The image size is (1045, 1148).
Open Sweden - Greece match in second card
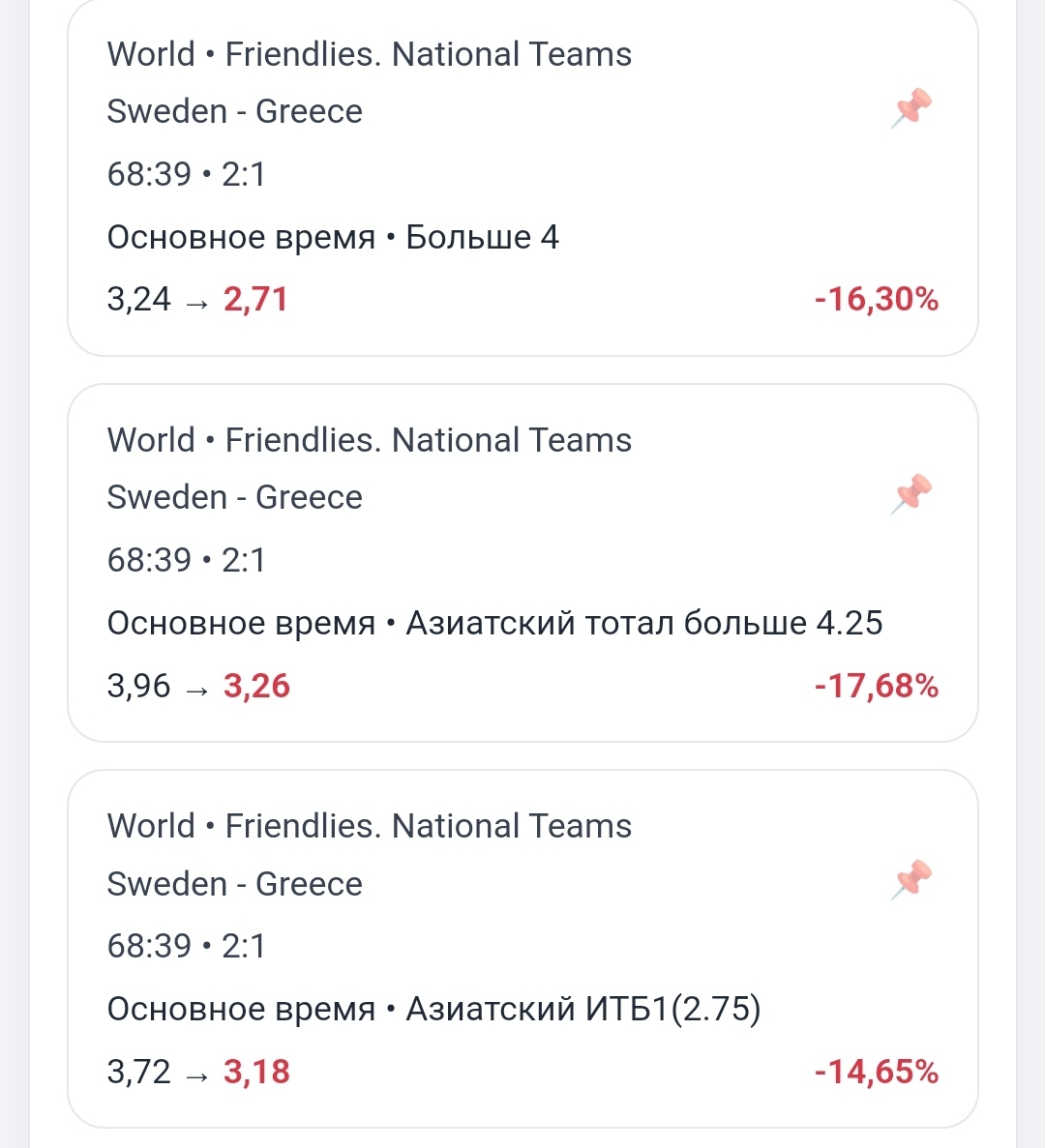pyautogui.click(x=234, y=498)
